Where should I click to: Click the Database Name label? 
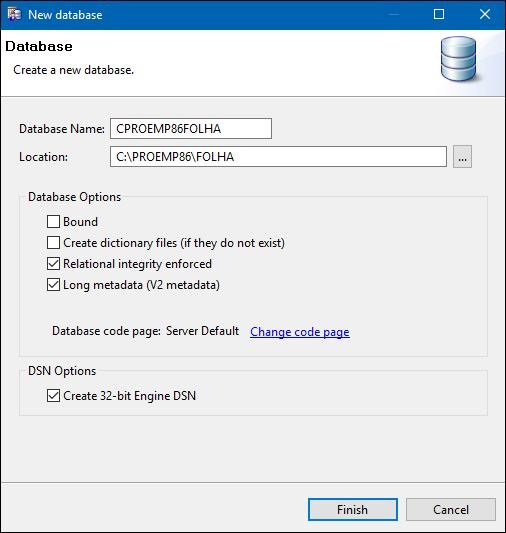62,129
